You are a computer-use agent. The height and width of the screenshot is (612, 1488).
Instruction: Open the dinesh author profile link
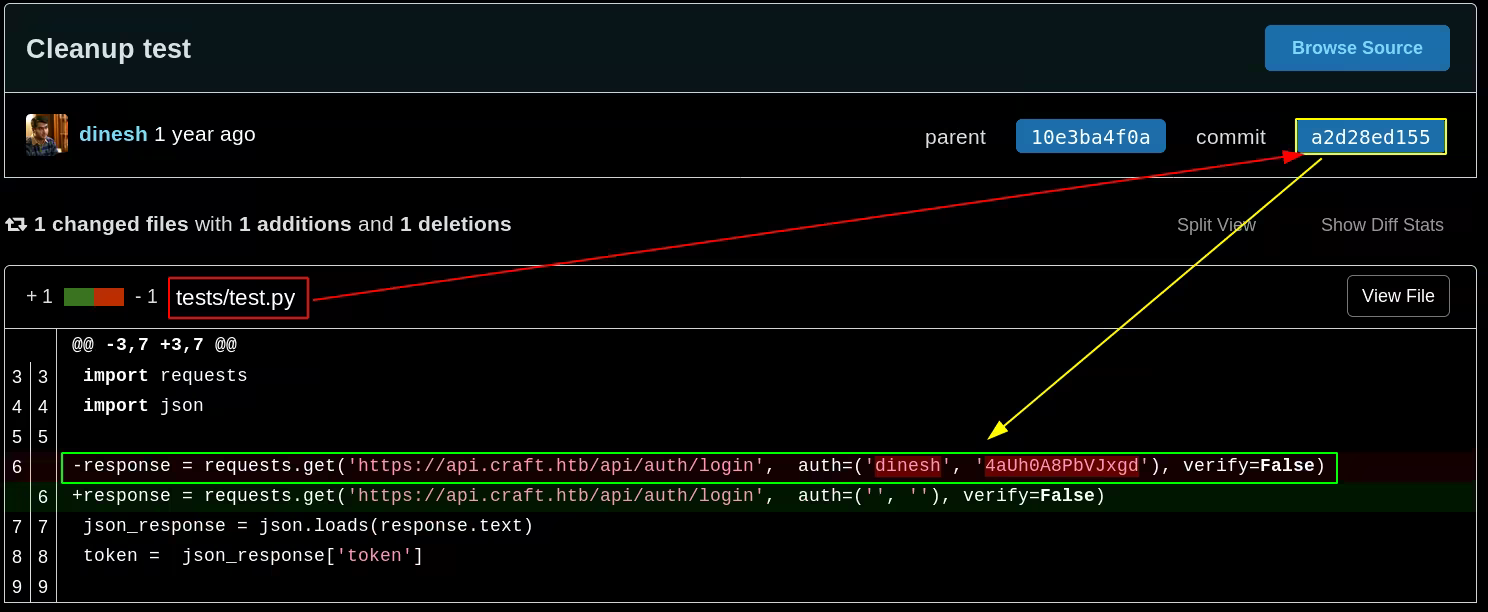(x=113, y=134)
